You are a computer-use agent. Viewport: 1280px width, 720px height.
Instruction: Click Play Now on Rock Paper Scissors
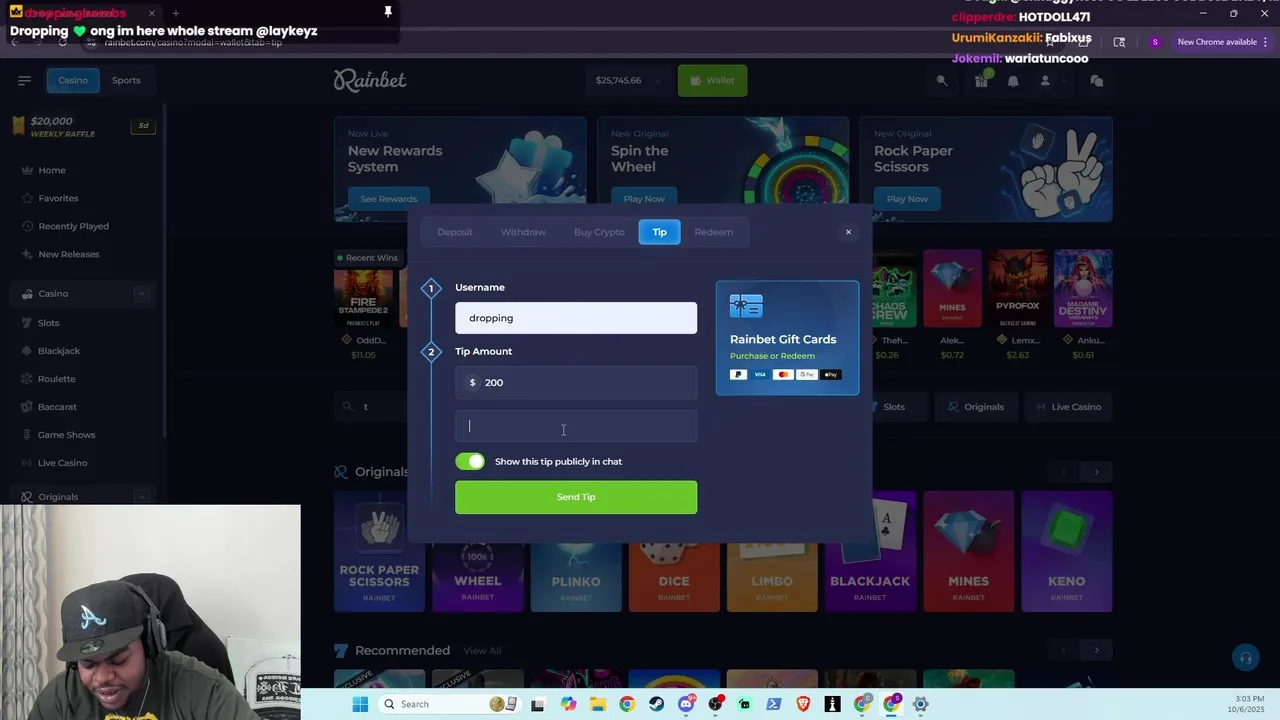(907, 198)
